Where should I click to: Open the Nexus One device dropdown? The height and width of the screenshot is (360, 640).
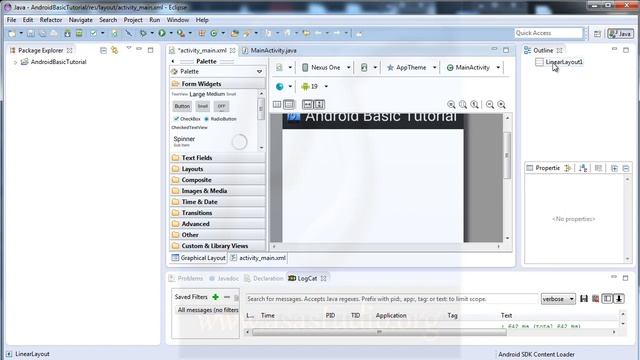click(349, 68)
